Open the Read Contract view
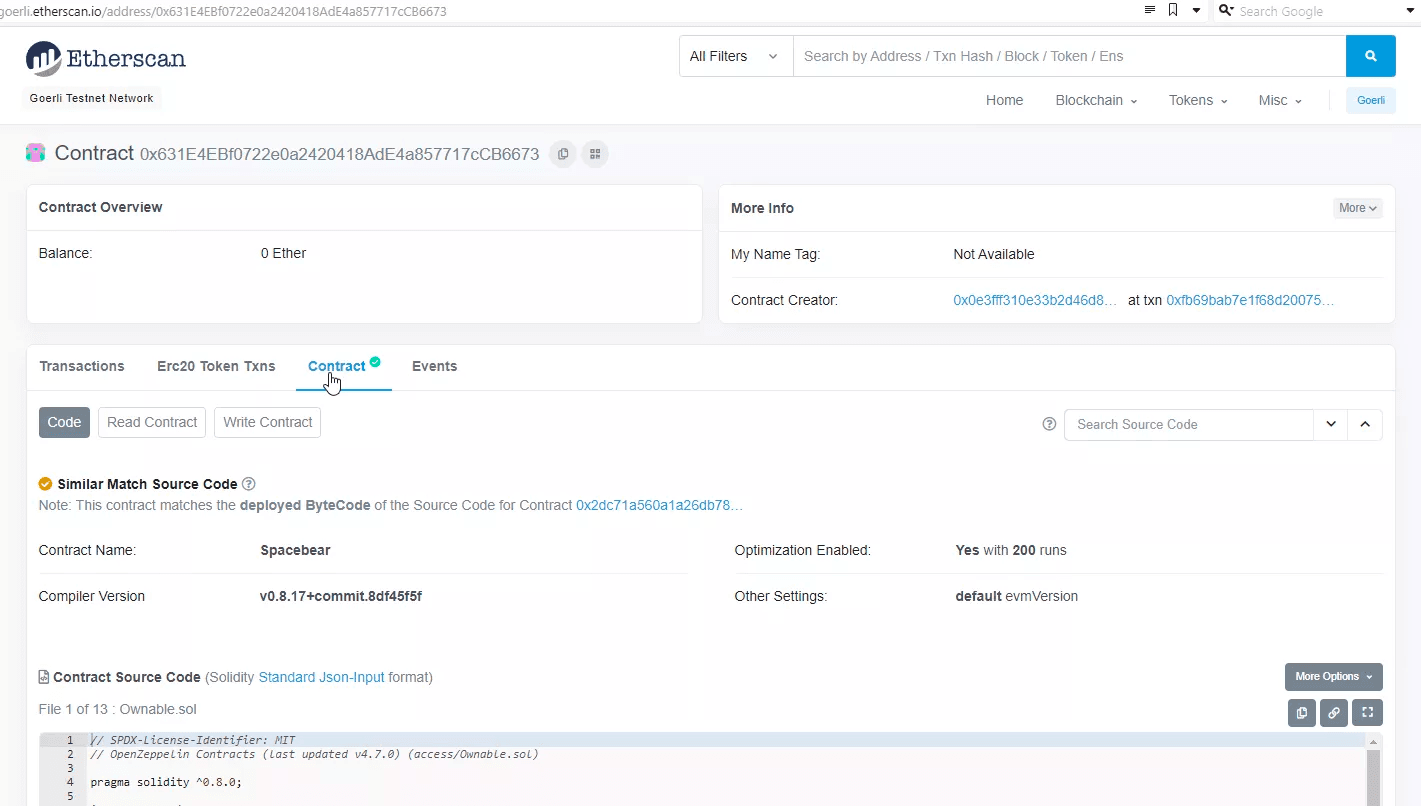This screenshot has width=1421, height=806. pos(152,422)
